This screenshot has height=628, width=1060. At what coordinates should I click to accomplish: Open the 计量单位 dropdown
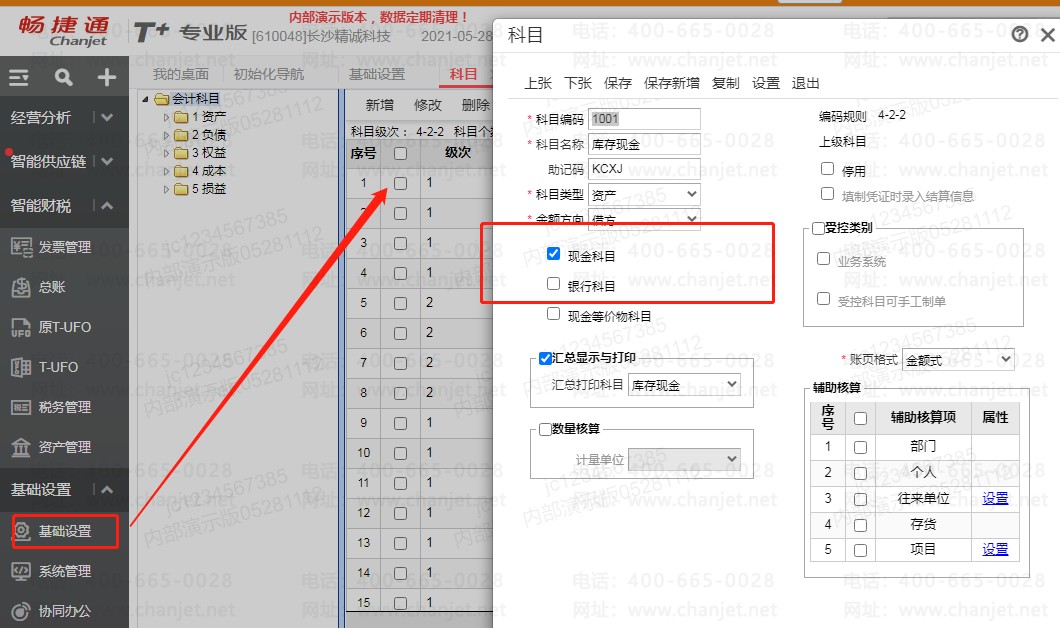[684, 459]
